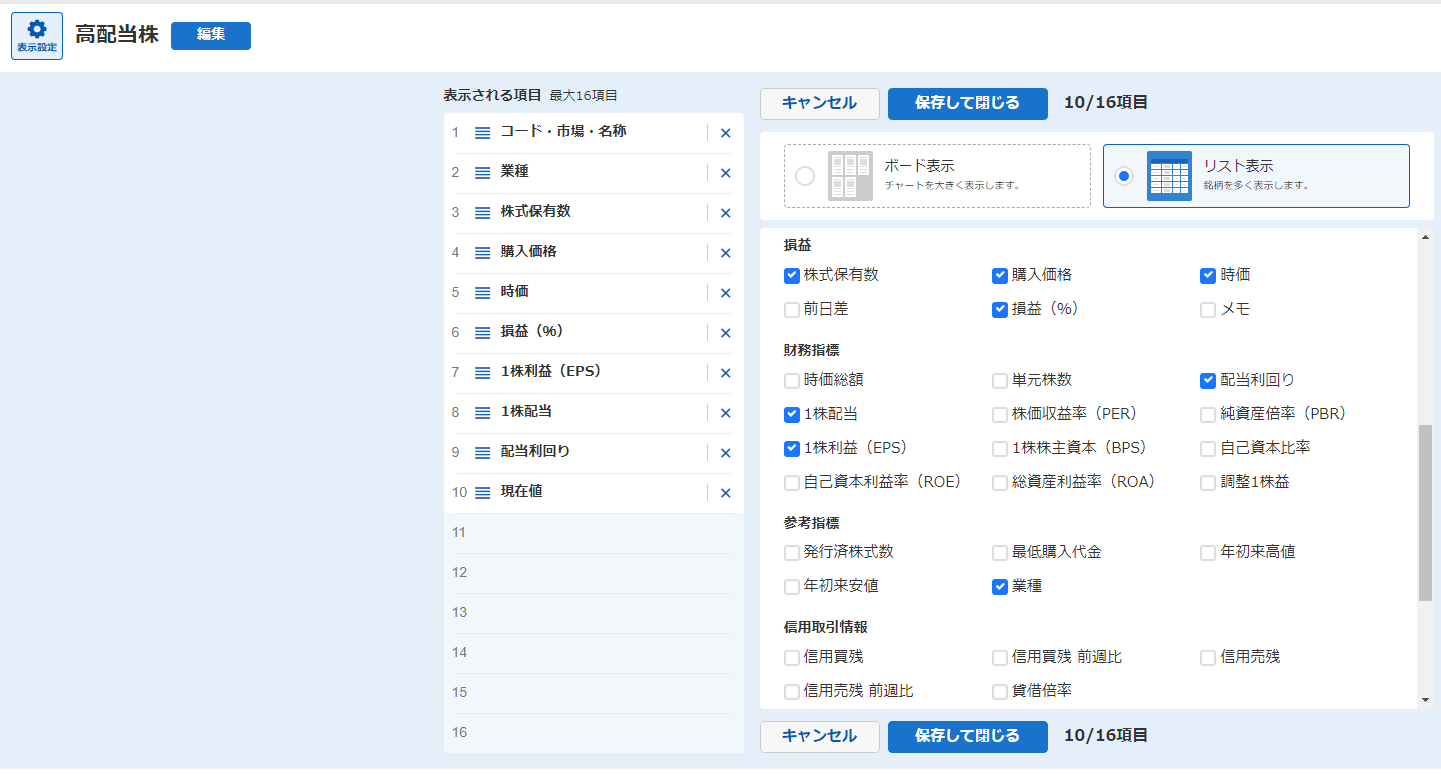This screenshot has width=1441, height=774.
Task: Uncheck the 1株利益(EPS) checkbox
Action: [792, 449]
